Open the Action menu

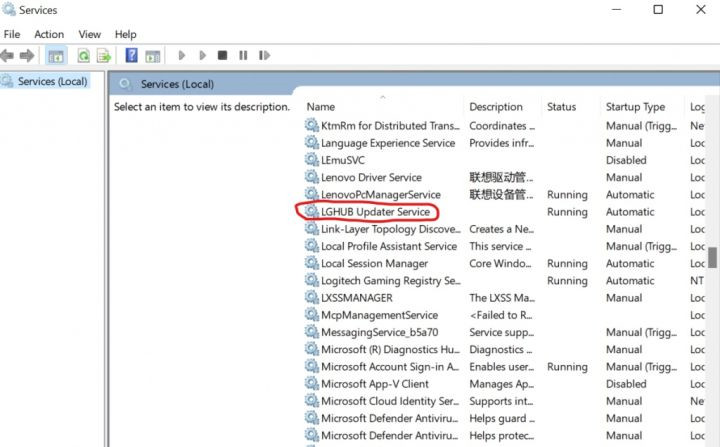[x=49, y=34]
